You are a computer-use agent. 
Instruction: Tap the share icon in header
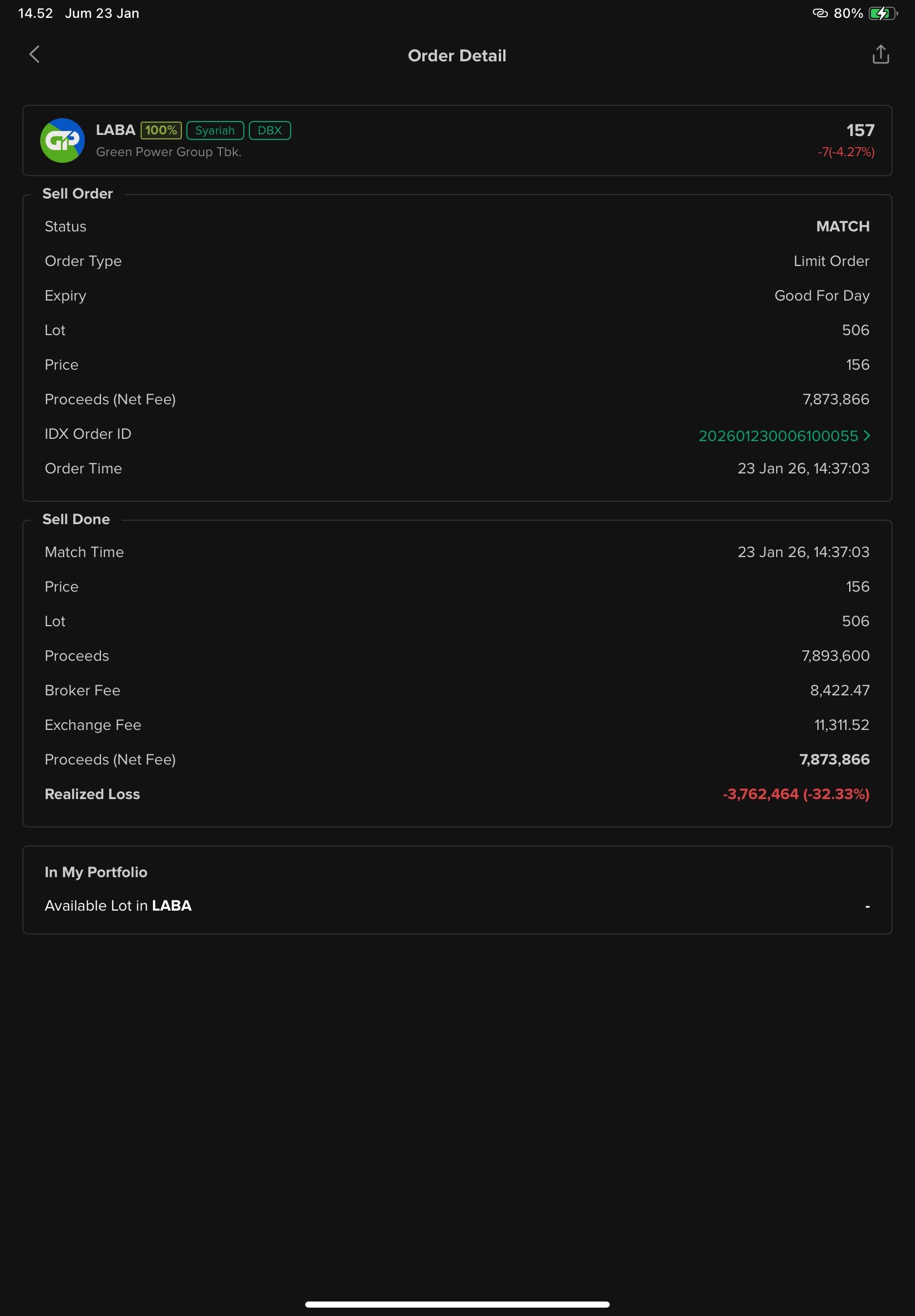point(880,55)
